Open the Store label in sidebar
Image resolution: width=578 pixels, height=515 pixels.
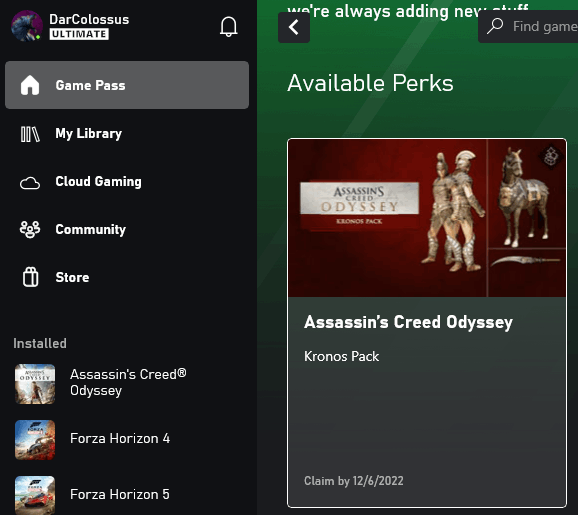click(72, 277)
